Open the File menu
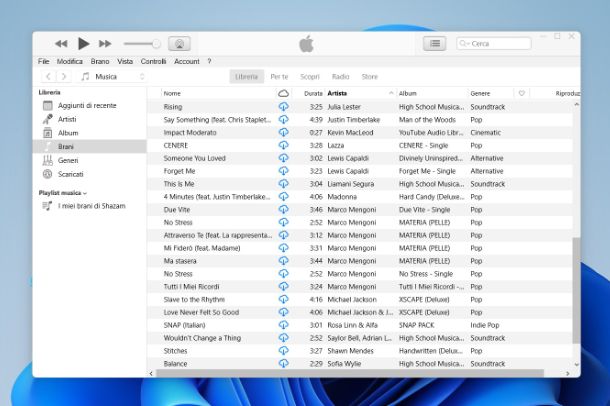The image size is (610, 406). coord(44,61)
